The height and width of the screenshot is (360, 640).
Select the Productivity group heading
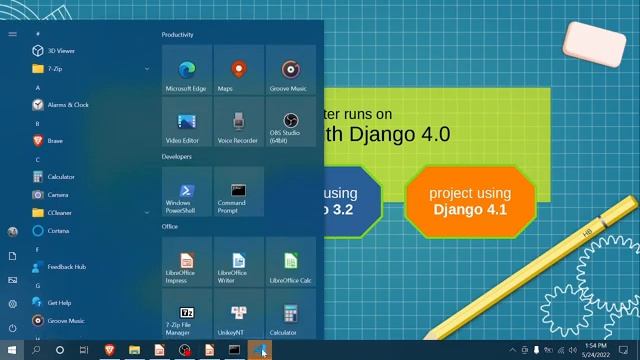pos(178,35)
